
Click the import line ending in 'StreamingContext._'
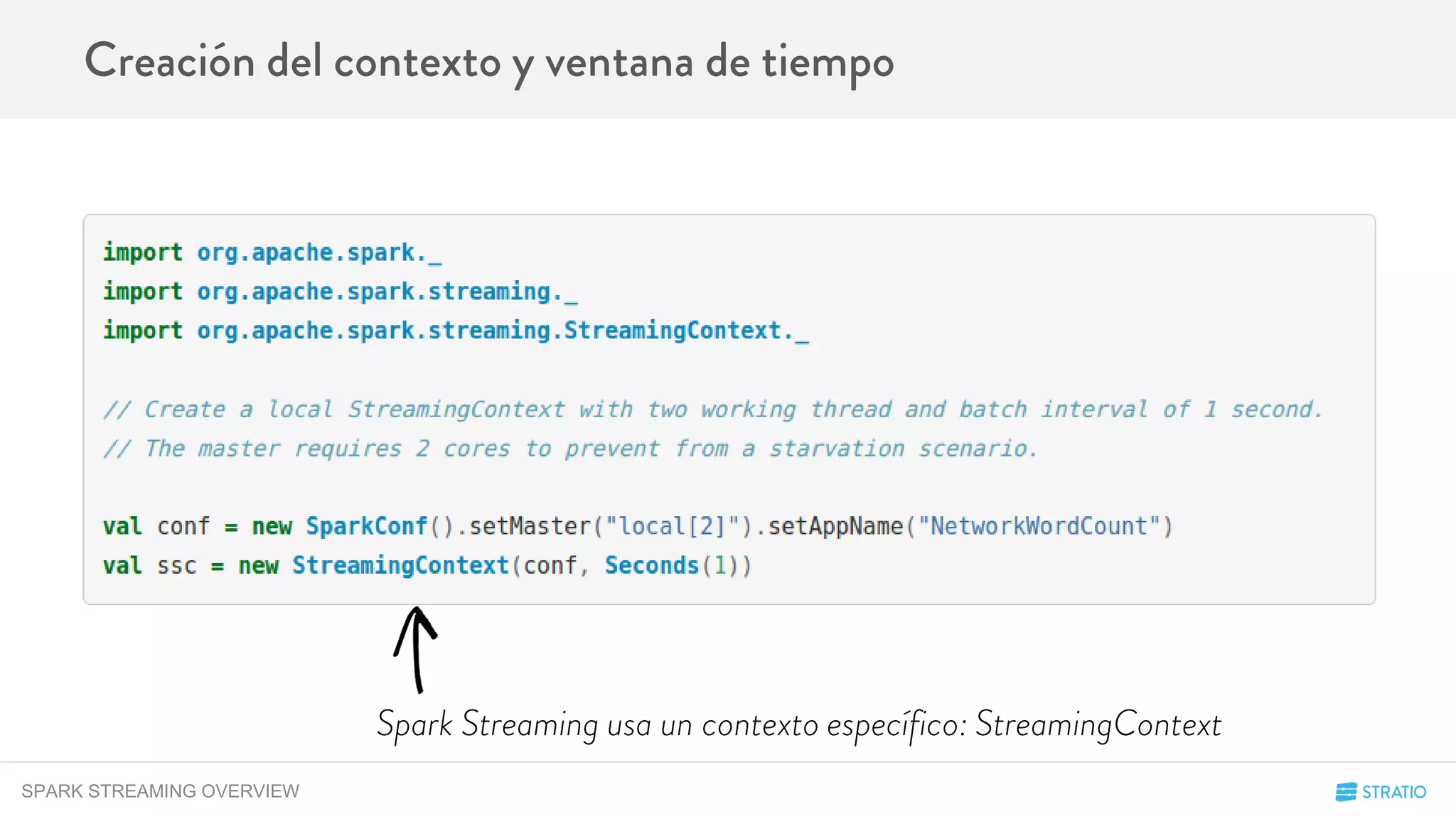click(x=456, y=331)
